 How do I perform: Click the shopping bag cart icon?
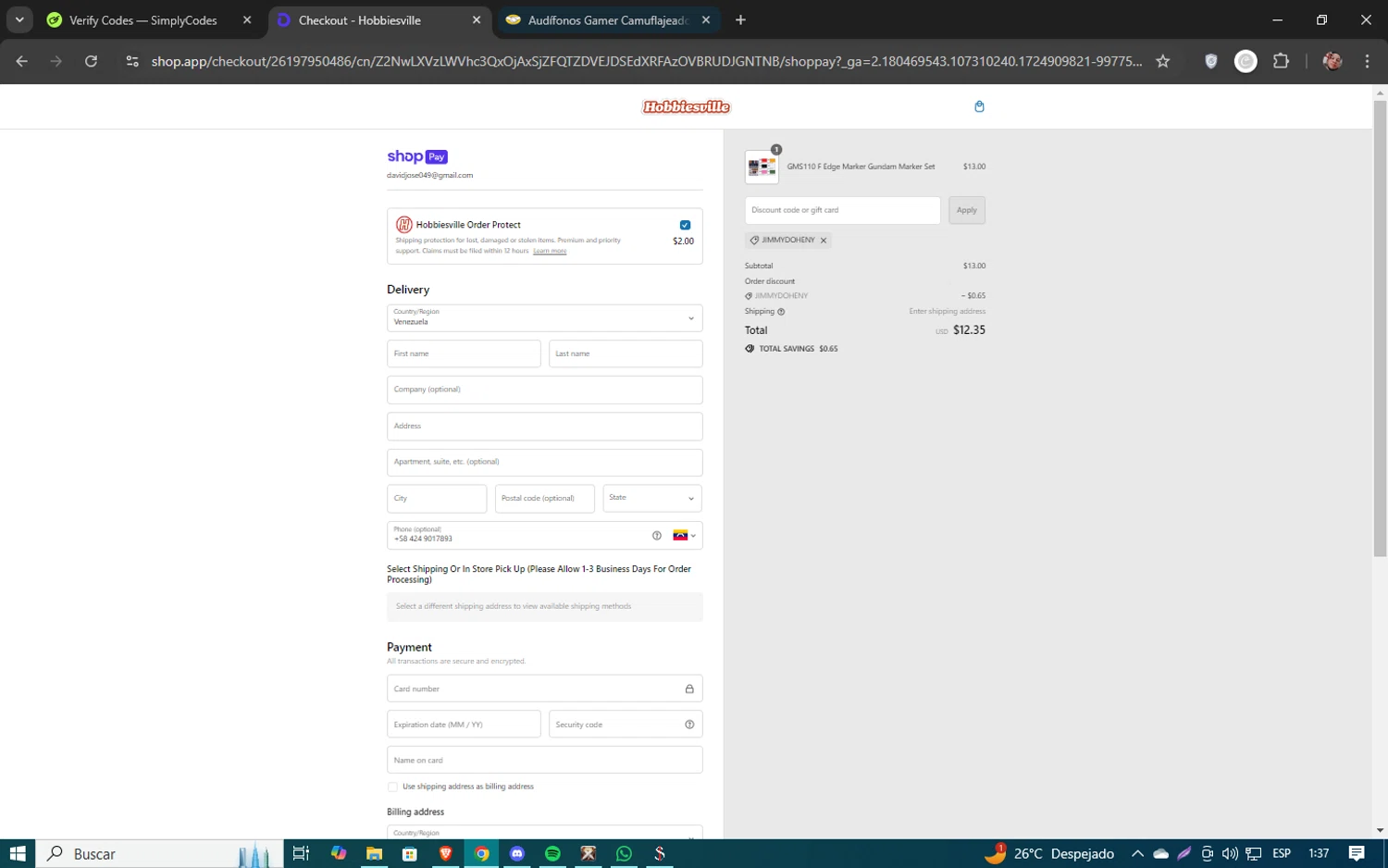point(979,106)
